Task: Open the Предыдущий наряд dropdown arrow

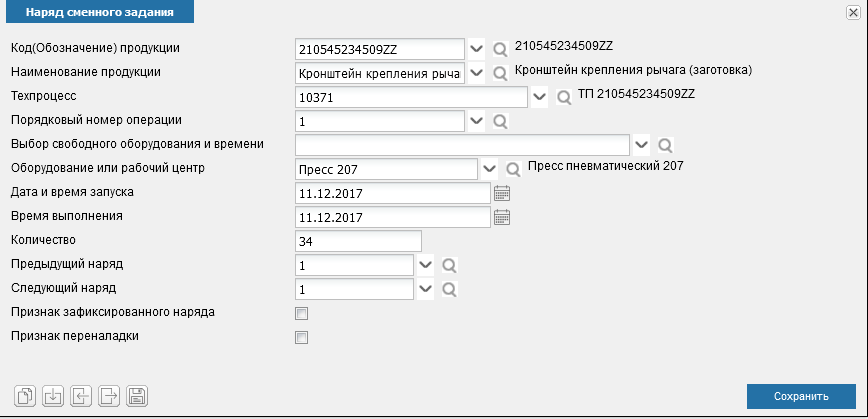Action: (x=425, y=265)
